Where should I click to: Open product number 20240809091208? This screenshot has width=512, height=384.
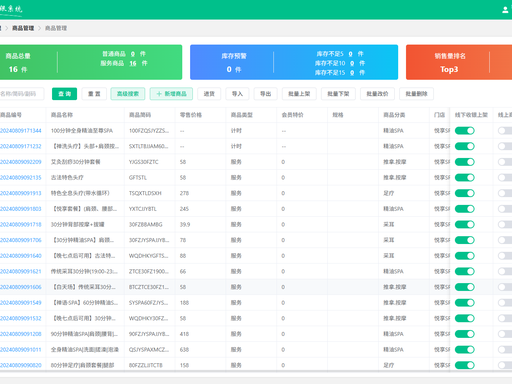[x=21, y=334]
